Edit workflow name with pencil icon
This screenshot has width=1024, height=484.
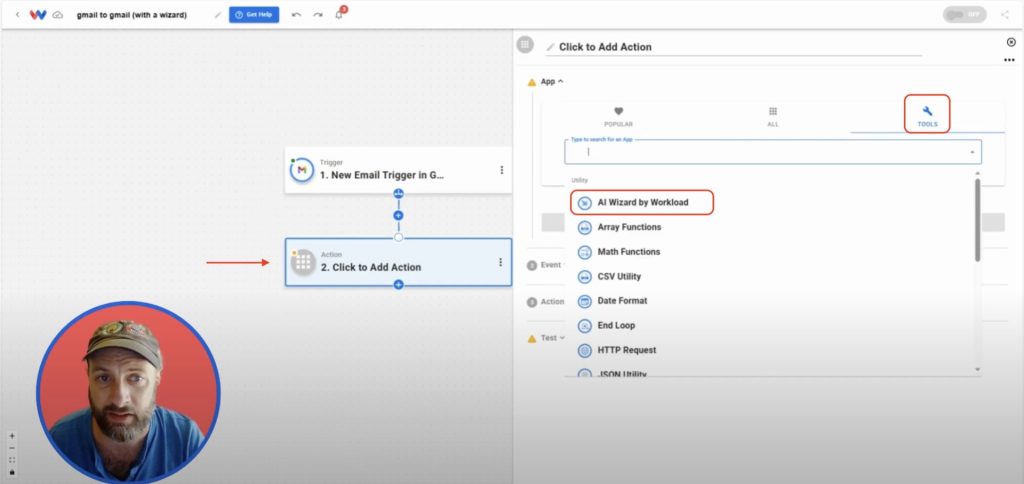pyautogui.click(x=217, y=14)
